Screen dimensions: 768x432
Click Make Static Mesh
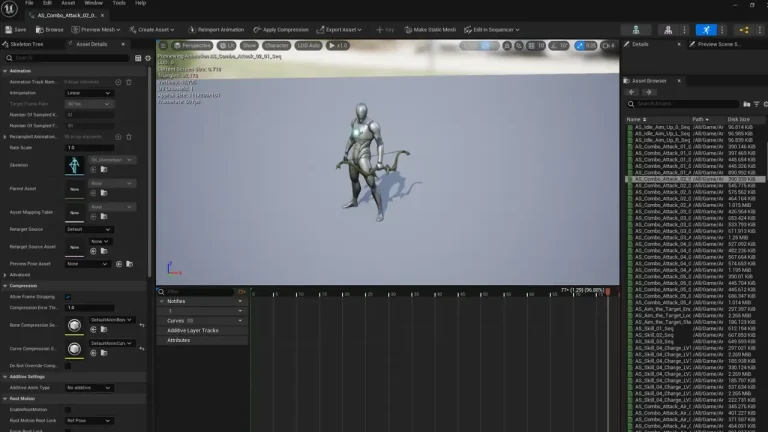pyautogui.click(x=430, y=30)
